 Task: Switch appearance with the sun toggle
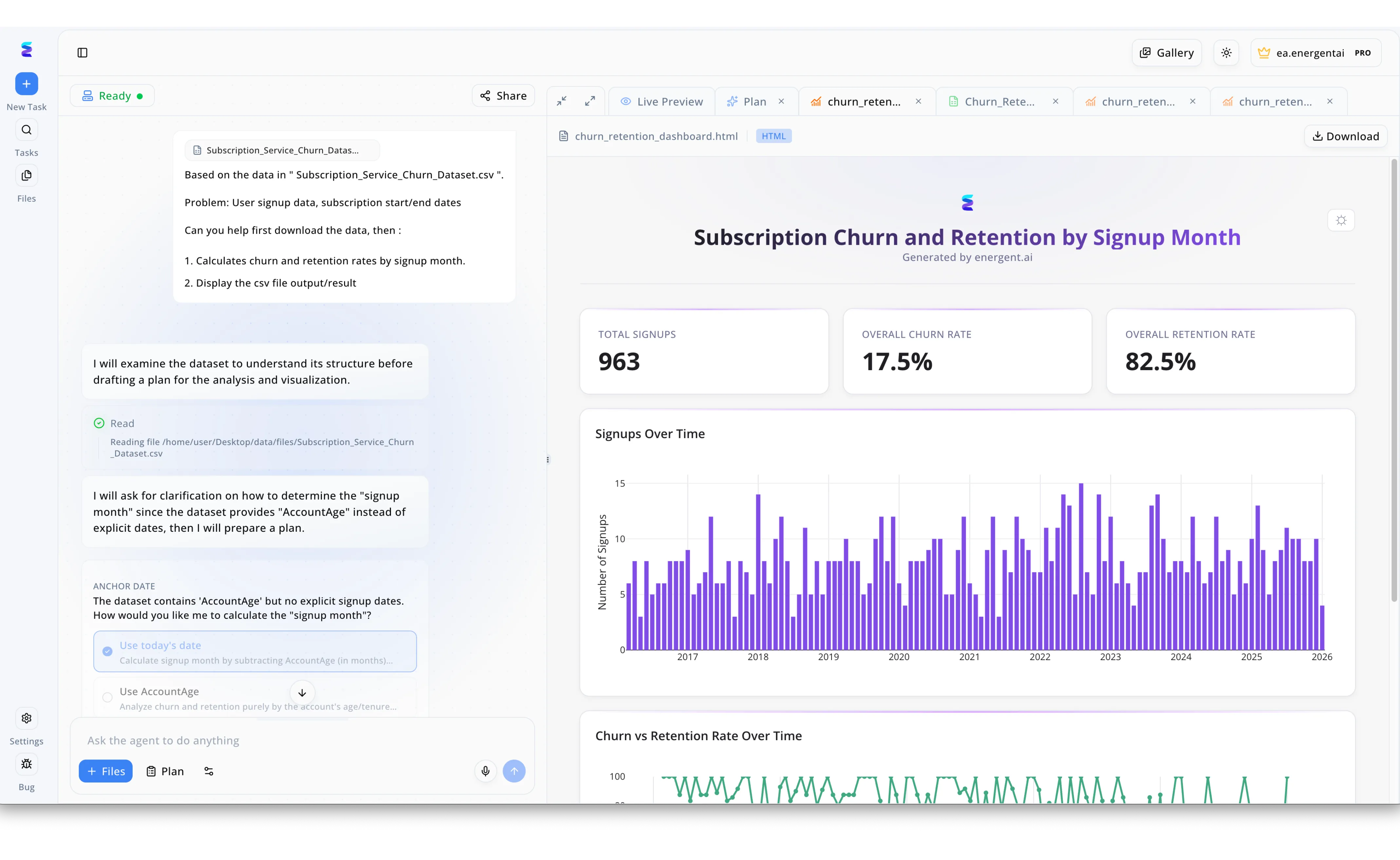pos(1226,52)
